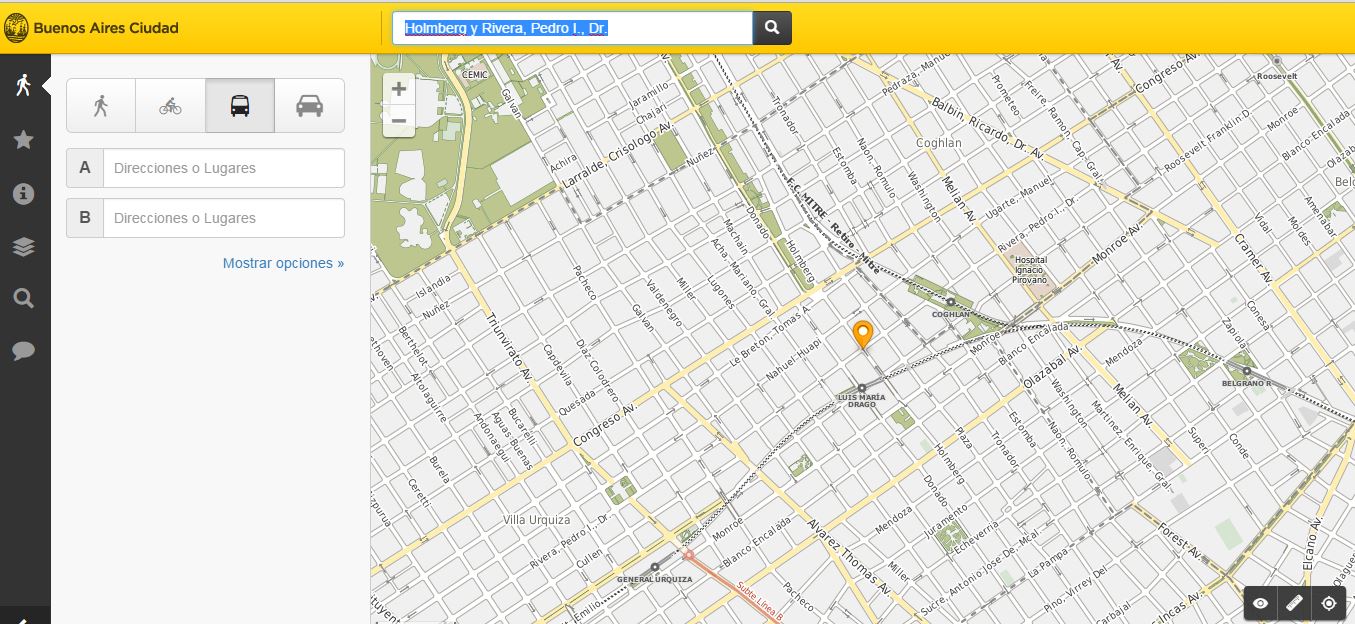Click origin field A Direcciones o Lugares
This screenshot has height=624, width=1355.
pos(223,168)
